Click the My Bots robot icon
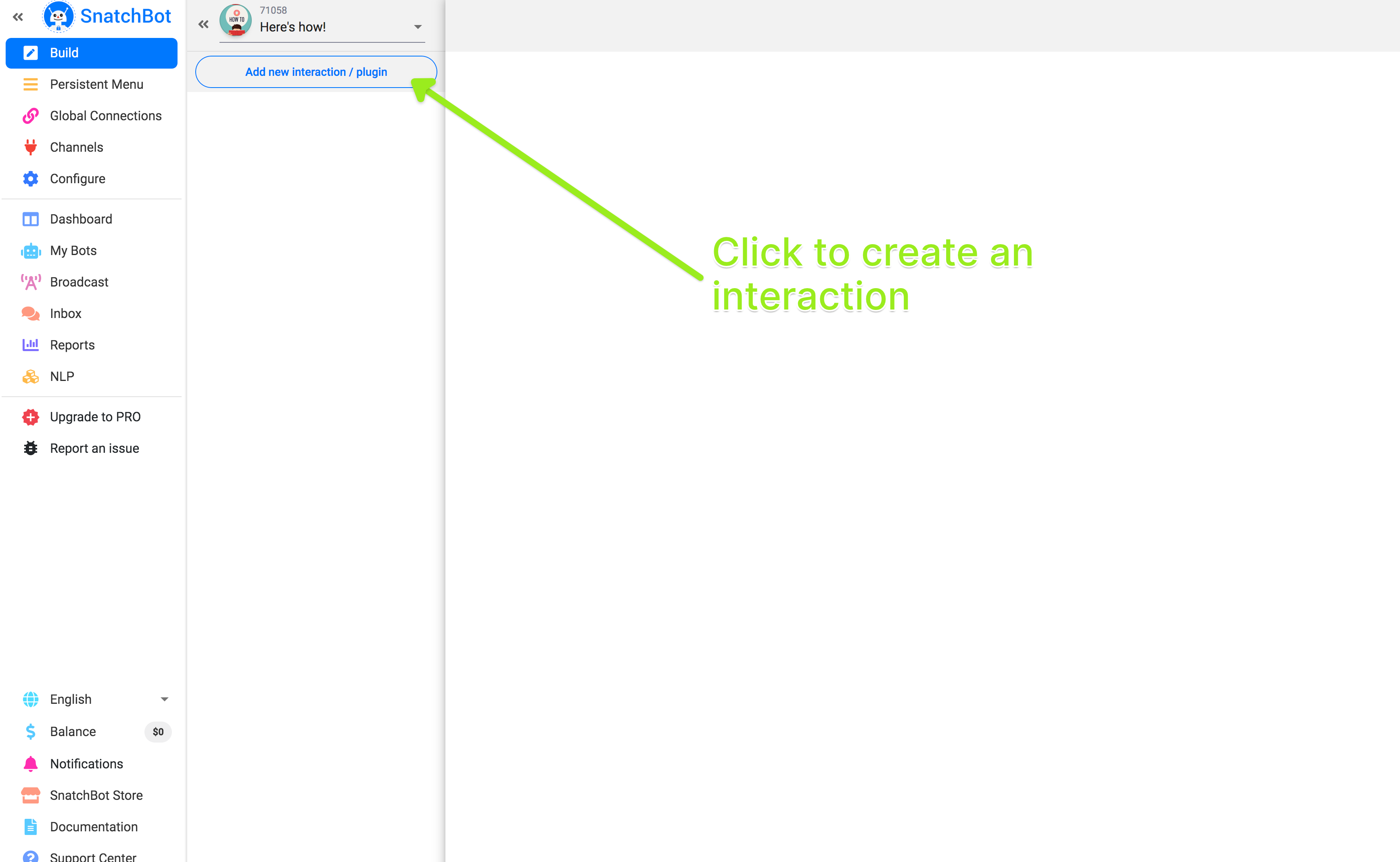Viewport: 1400px width, 862px height. [x=31, y=251]
